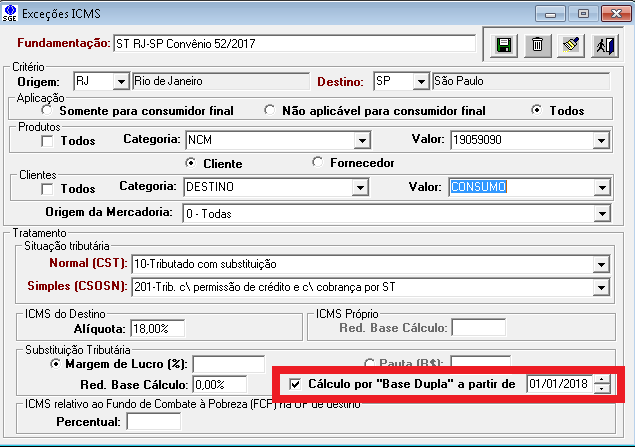
Task: Toggle the 'Cálculo por Base Dupla' checkbox
Action: click(x=294, y=384)
